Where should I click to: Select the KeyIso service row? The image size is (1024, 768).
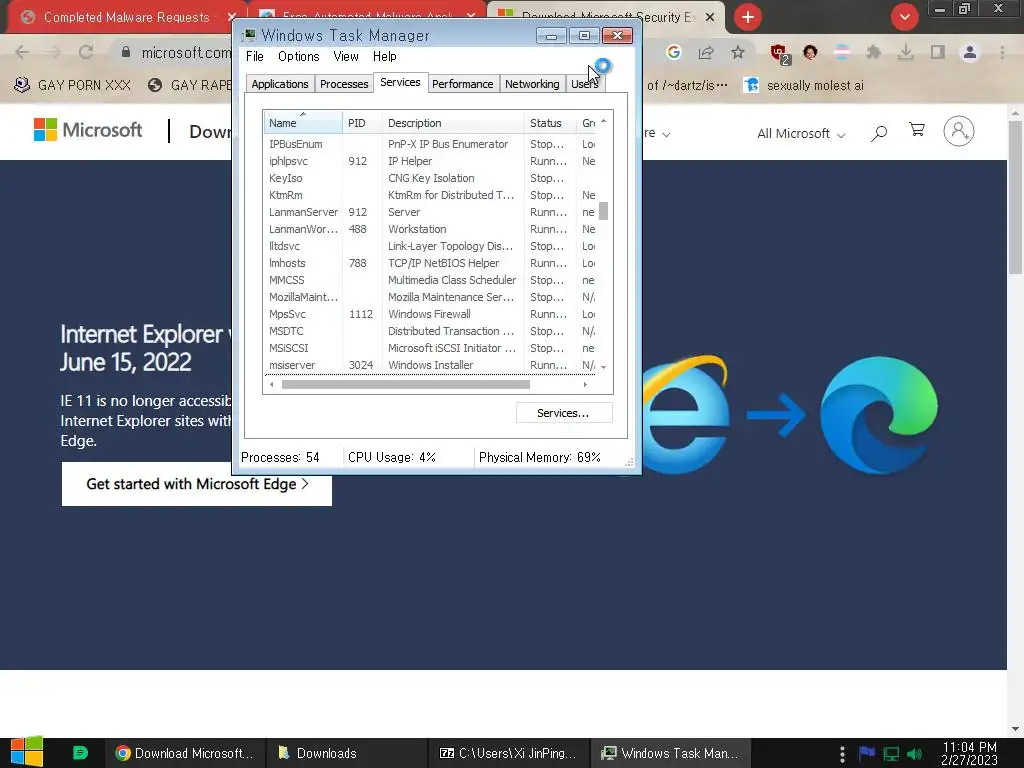point(430,178)
